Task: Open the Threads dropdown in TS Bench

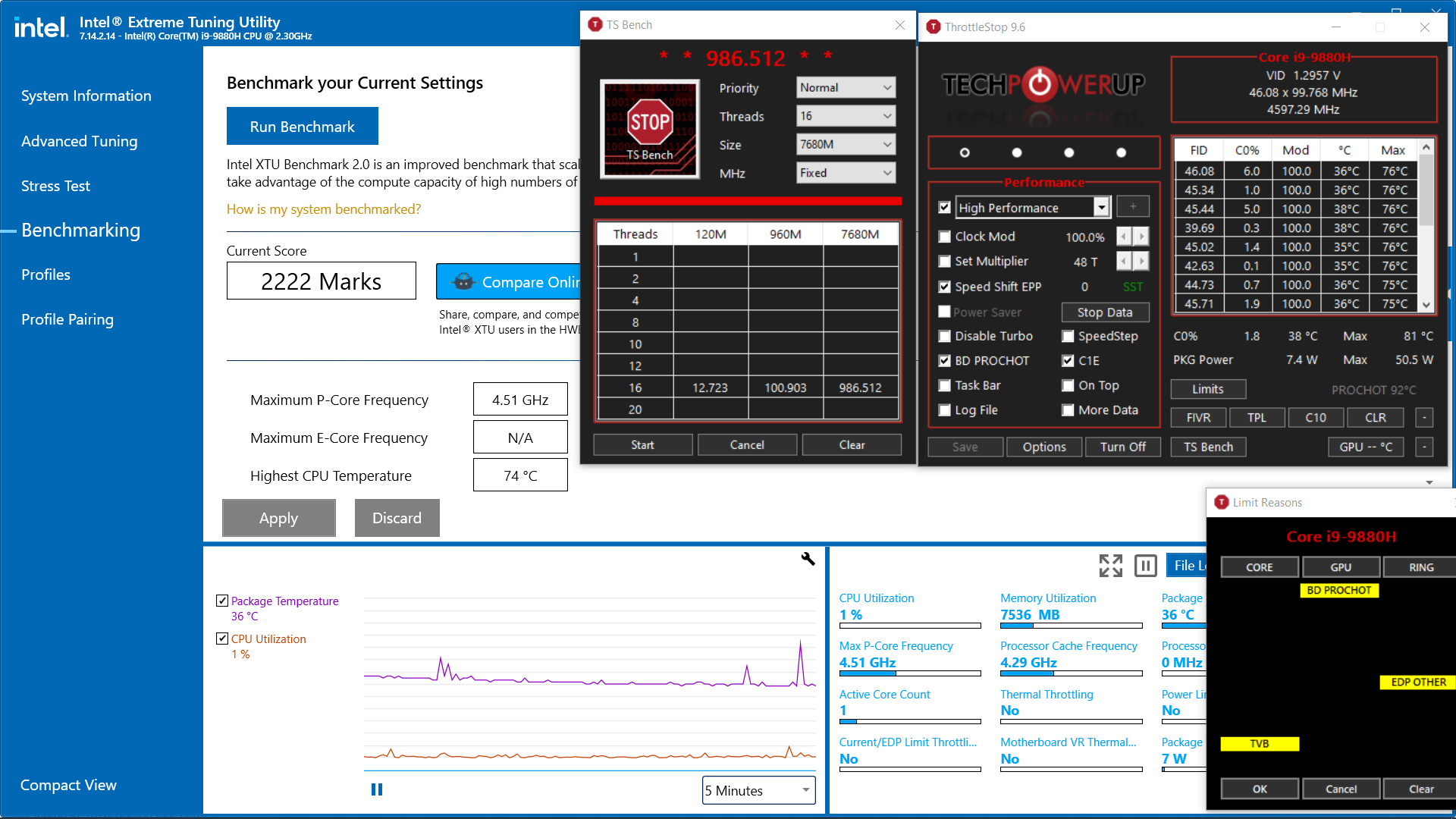Action: click(846, 116)
